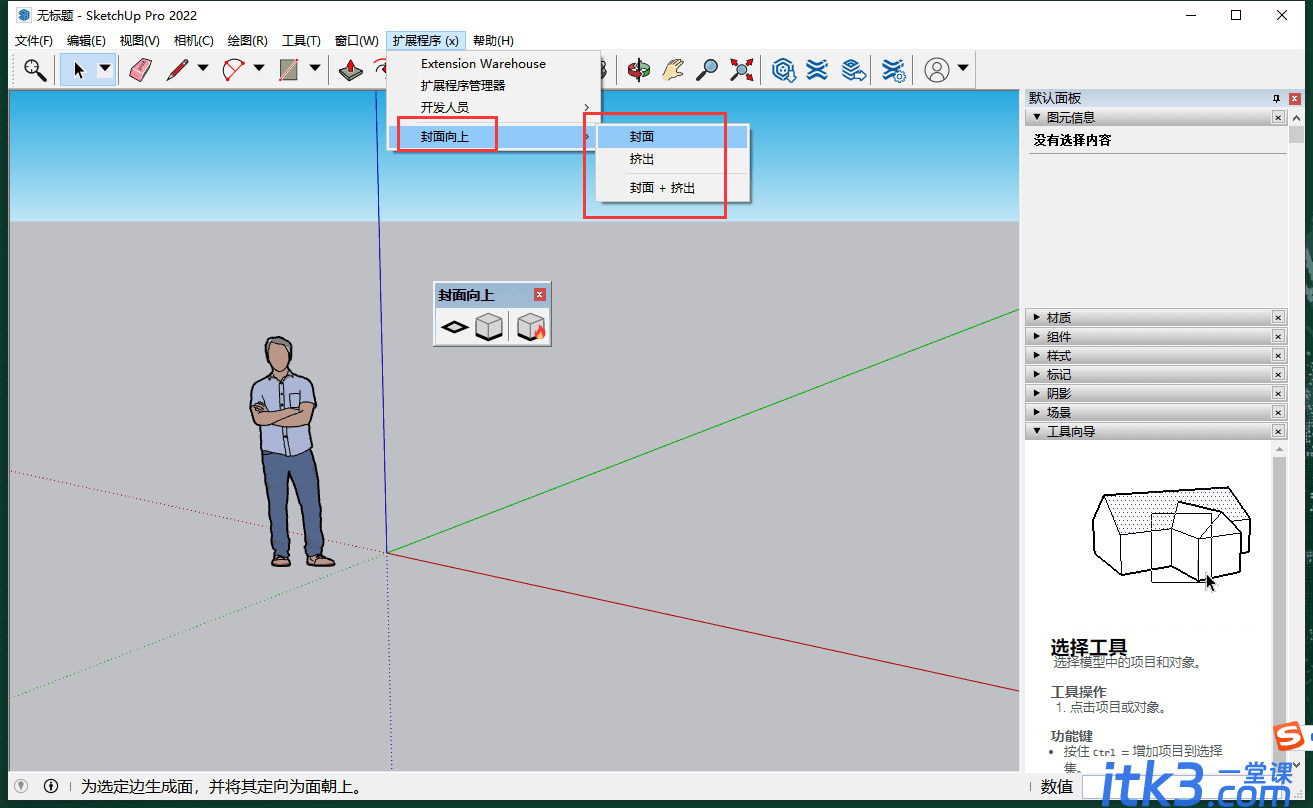Close the 阴影 panel
The width and height of the screenshot is (1313, 808).
click(1278, 393)
